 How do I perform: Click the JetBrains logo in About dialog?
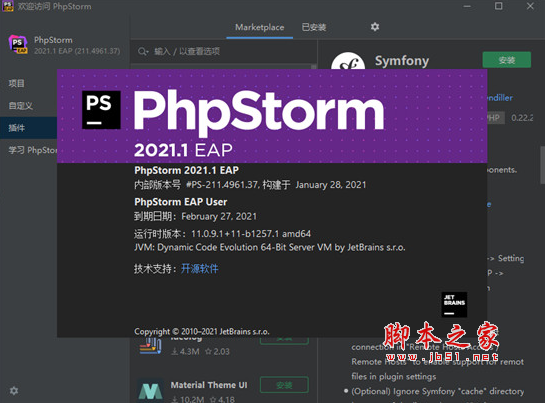tap(454, 304)
